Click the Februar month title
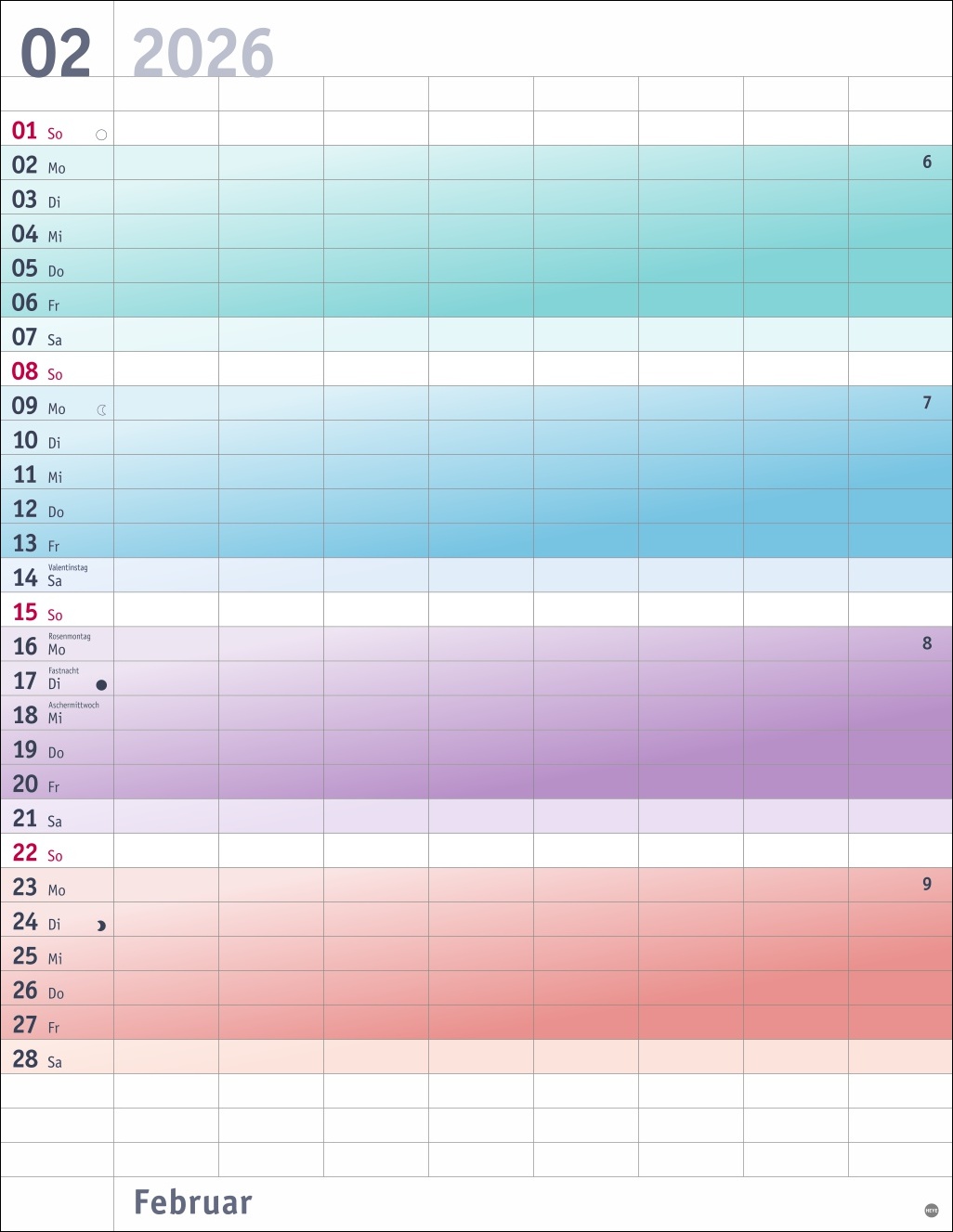The width and height of the screenshot is (953, 1232). (193, 1202)
